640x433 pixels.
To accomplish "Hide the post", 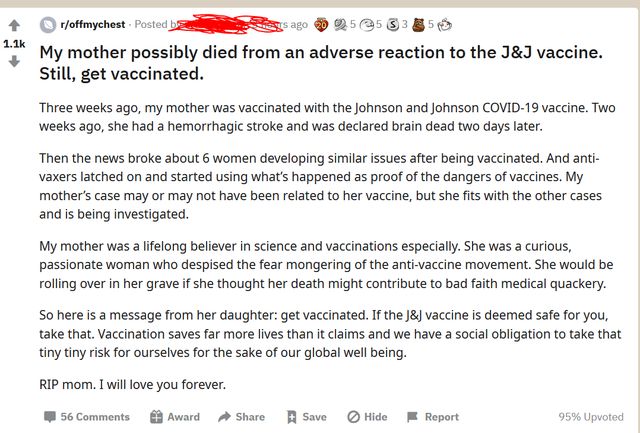I will pyautogui.click(x=367, y=417).
